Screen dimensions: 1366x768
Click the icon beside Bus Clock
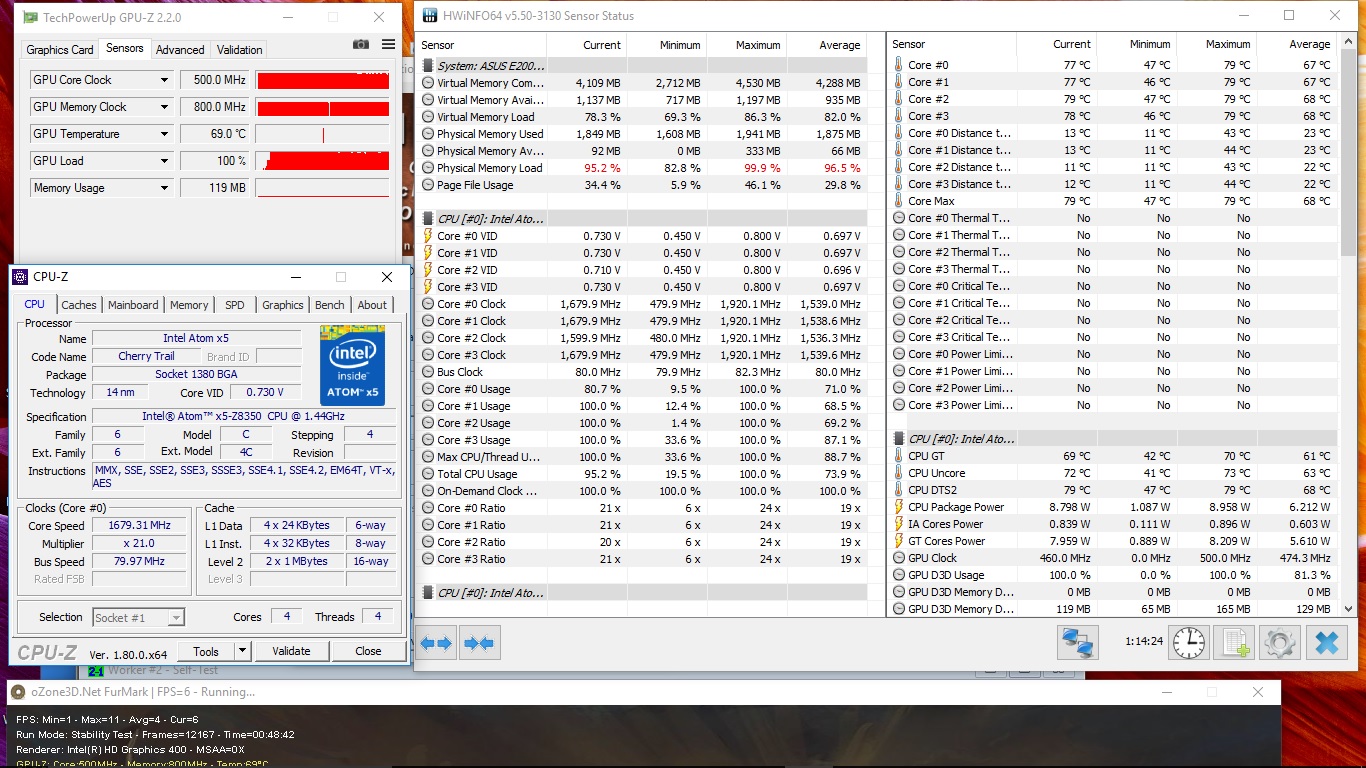(428, 372)
